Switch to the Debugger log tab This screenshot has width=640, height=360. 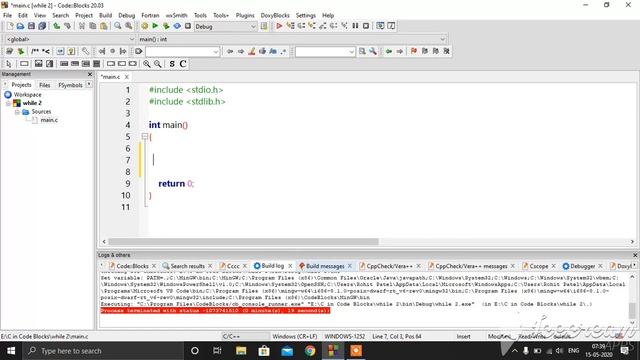[582, 266]
